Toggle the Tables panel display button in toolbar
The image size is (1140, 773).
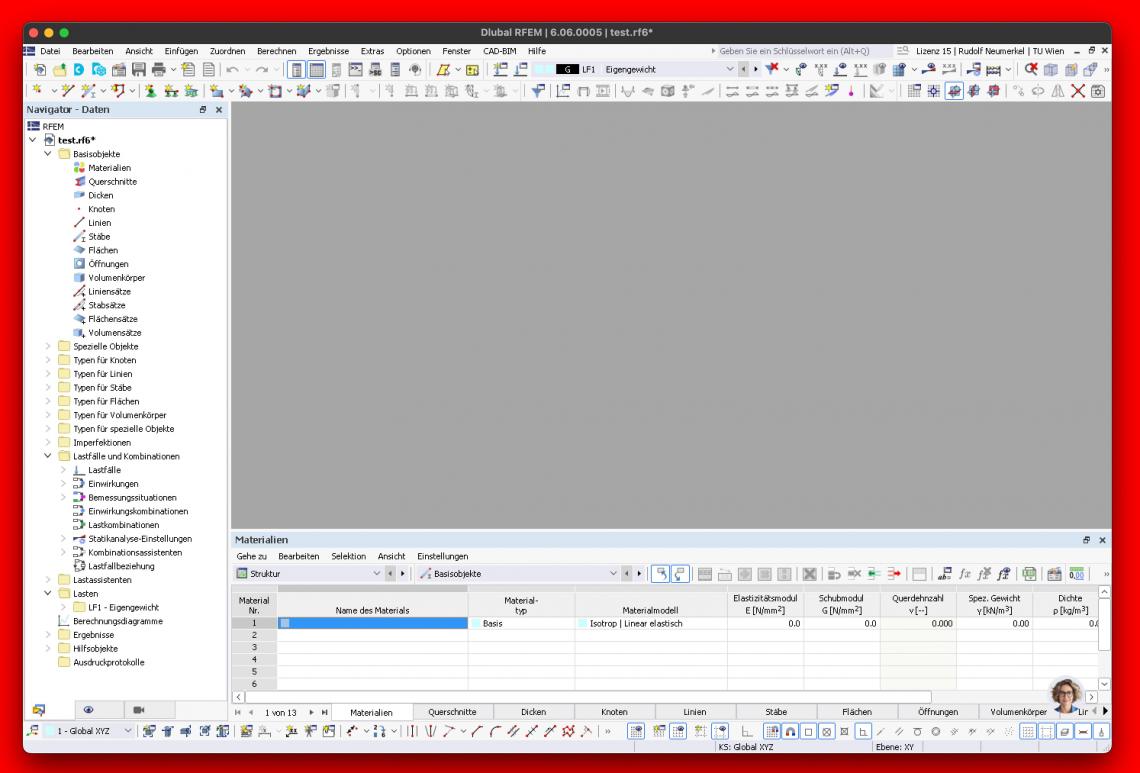coord(316,70)
